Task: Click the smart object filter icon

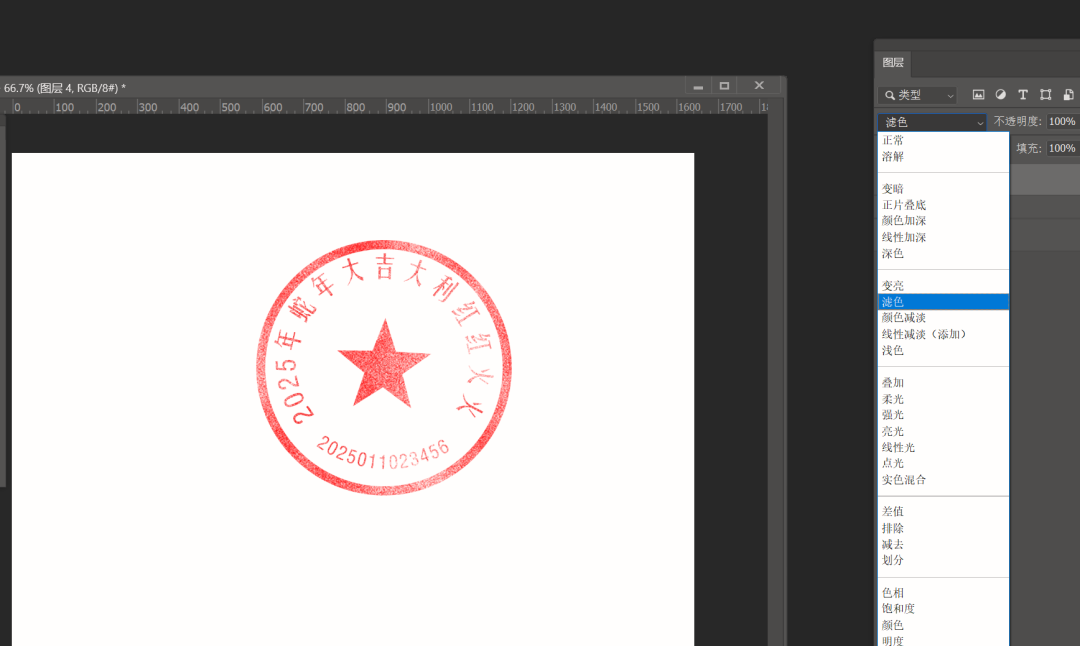Action: [x=1068, y=95]
